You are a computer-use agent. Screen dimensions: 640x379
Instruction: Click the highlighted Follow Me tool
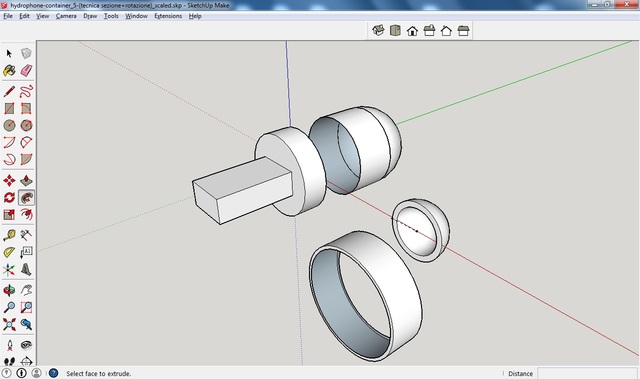26,197
